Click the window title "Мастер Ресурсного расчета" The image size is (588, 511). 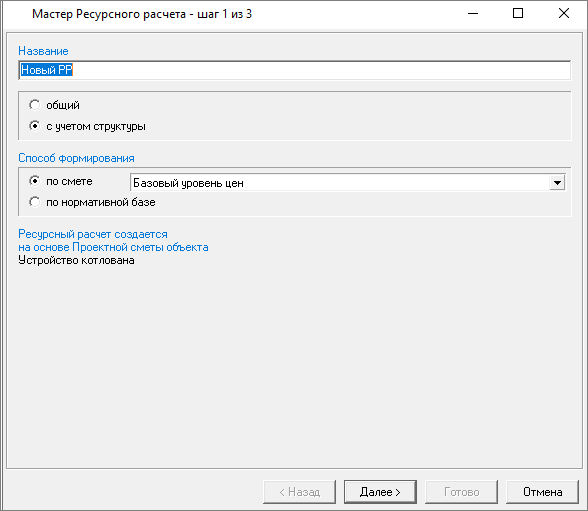(x=109, y=14)
